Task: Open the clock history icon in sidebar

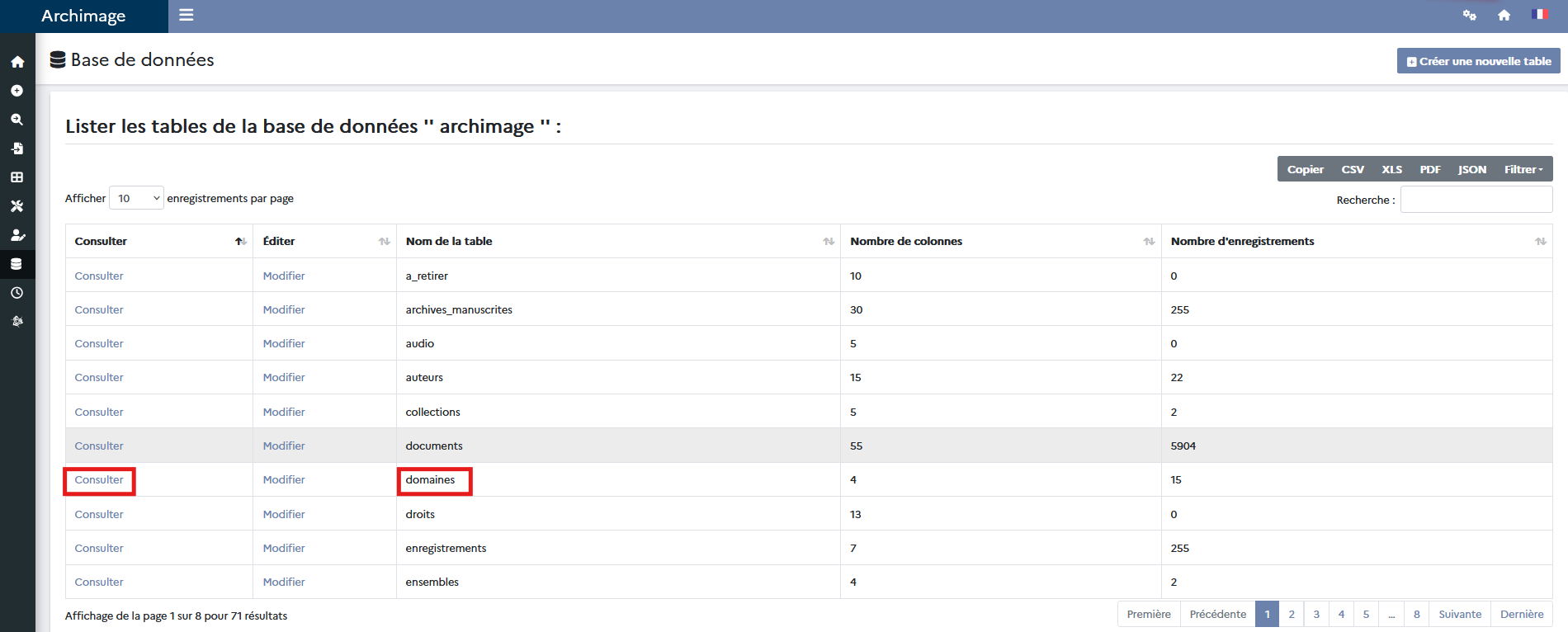Action: [17, 293]
